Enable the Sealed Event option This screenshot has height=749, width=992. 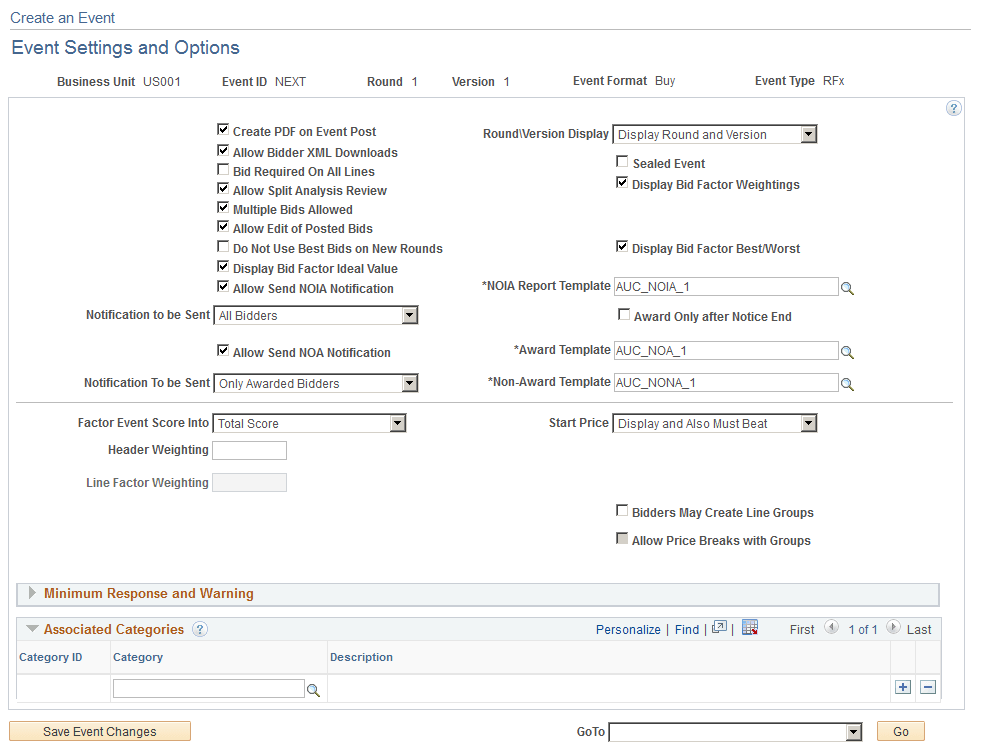coord(622,161)
